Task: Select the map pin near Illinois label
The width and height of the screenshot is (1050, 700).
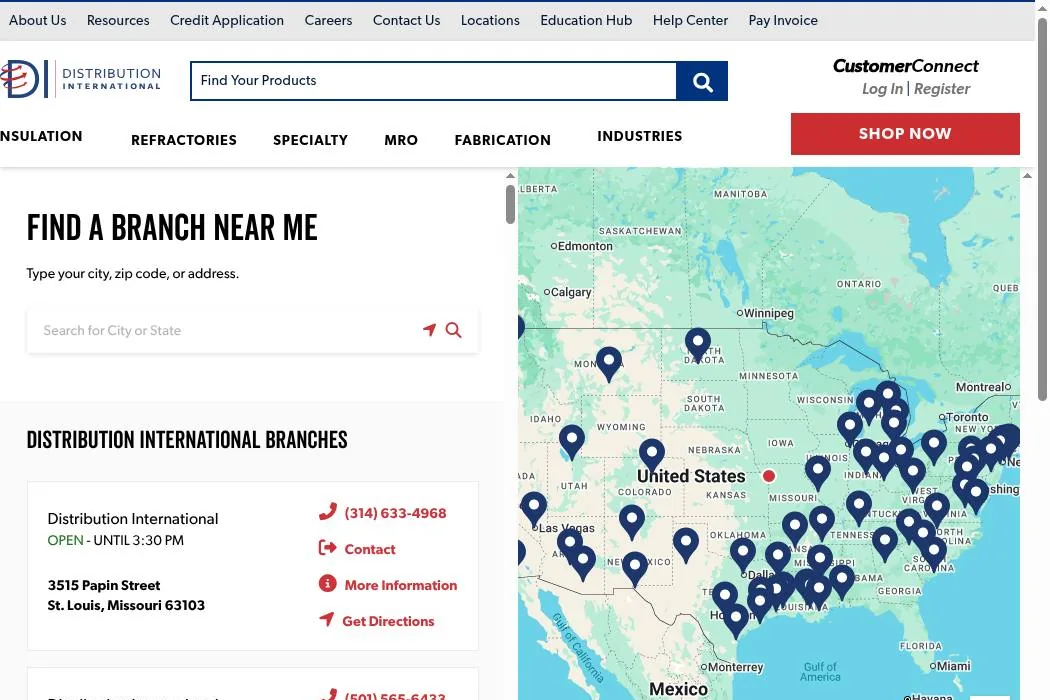Action: click(x=818, y=471)
